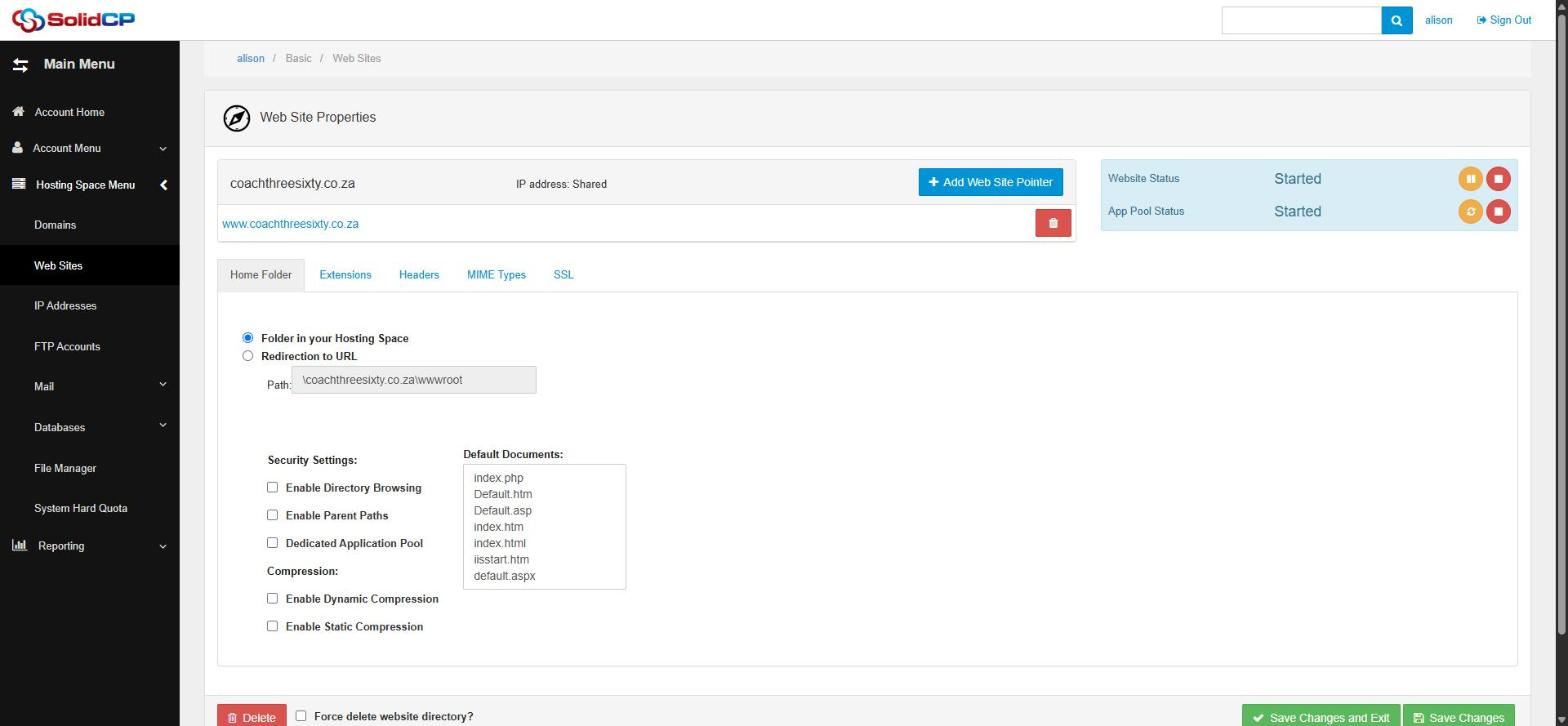Recycle the app pool with orange refresh button
This screenshot has height=726, width=1568.
click(x=1470, y=211)
